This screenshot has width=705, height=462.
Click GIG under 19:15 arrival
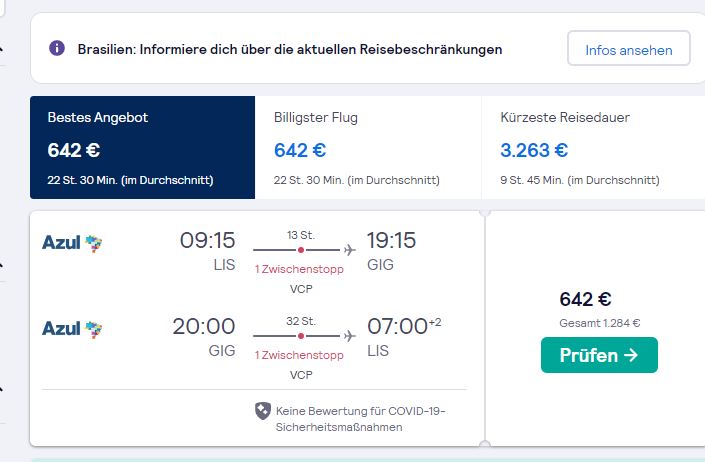click(x=380, y=265)
